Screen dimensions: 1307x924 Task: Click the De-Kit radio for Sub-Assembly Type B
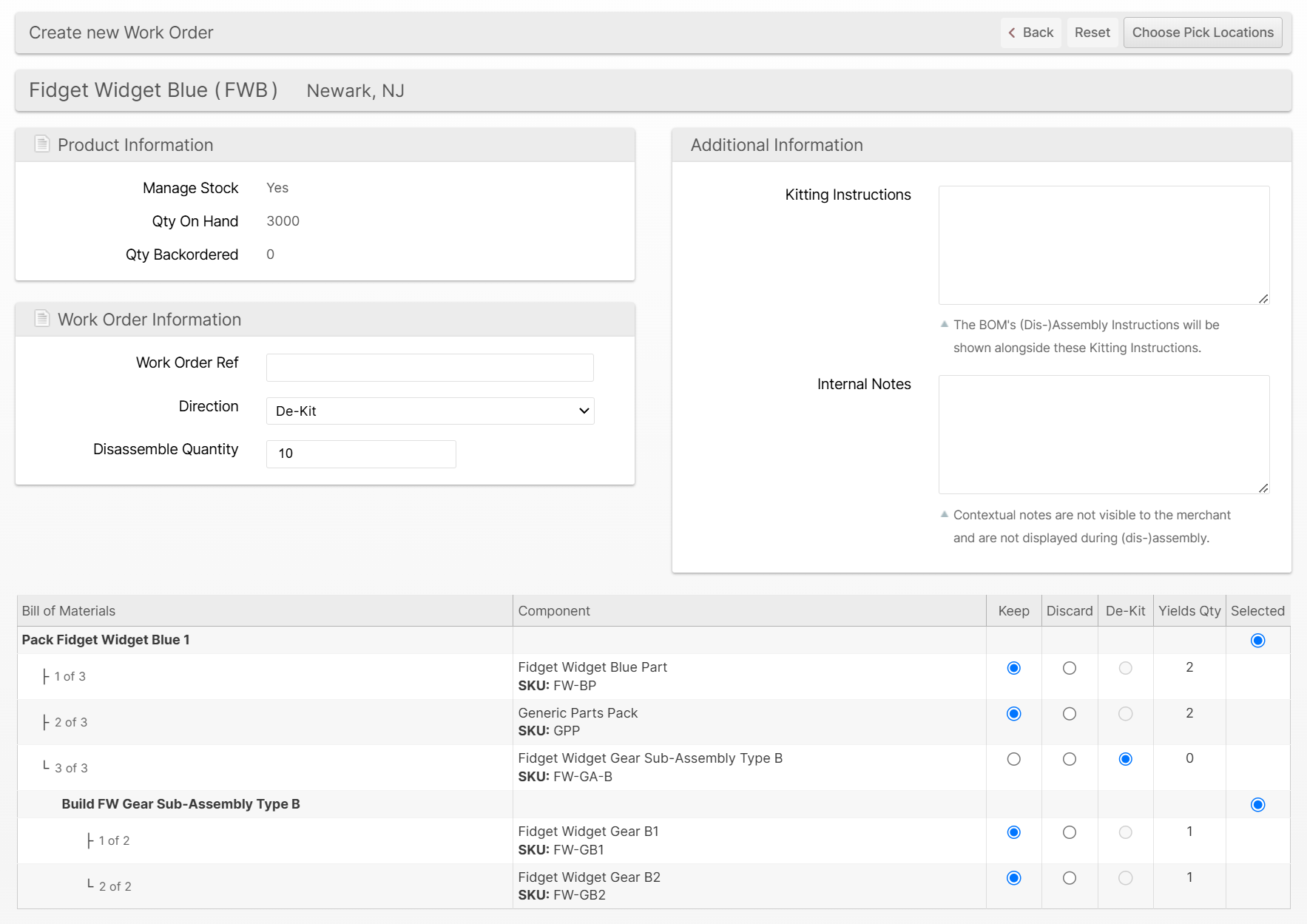(x=1125, y=759)
